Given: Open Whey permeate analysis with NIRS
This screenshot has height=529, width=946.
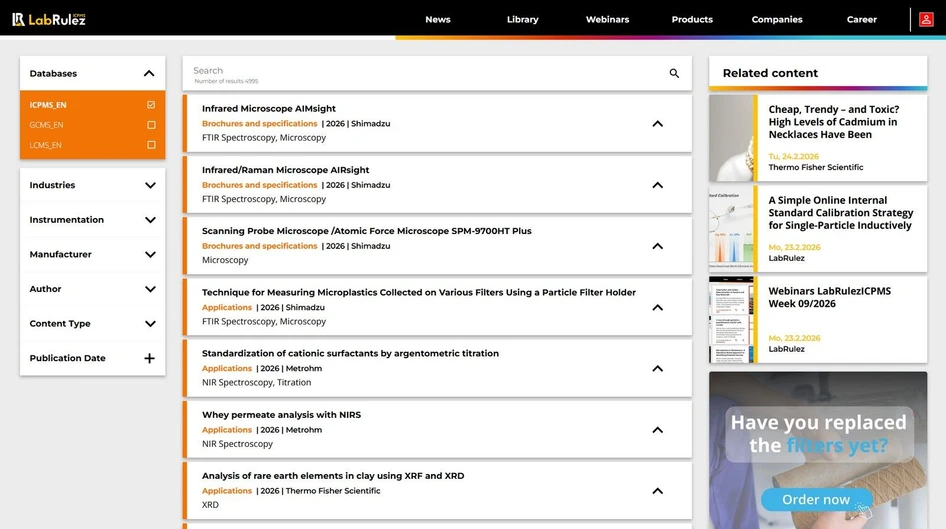Looking at the screenshot, I should coord(281,415).
